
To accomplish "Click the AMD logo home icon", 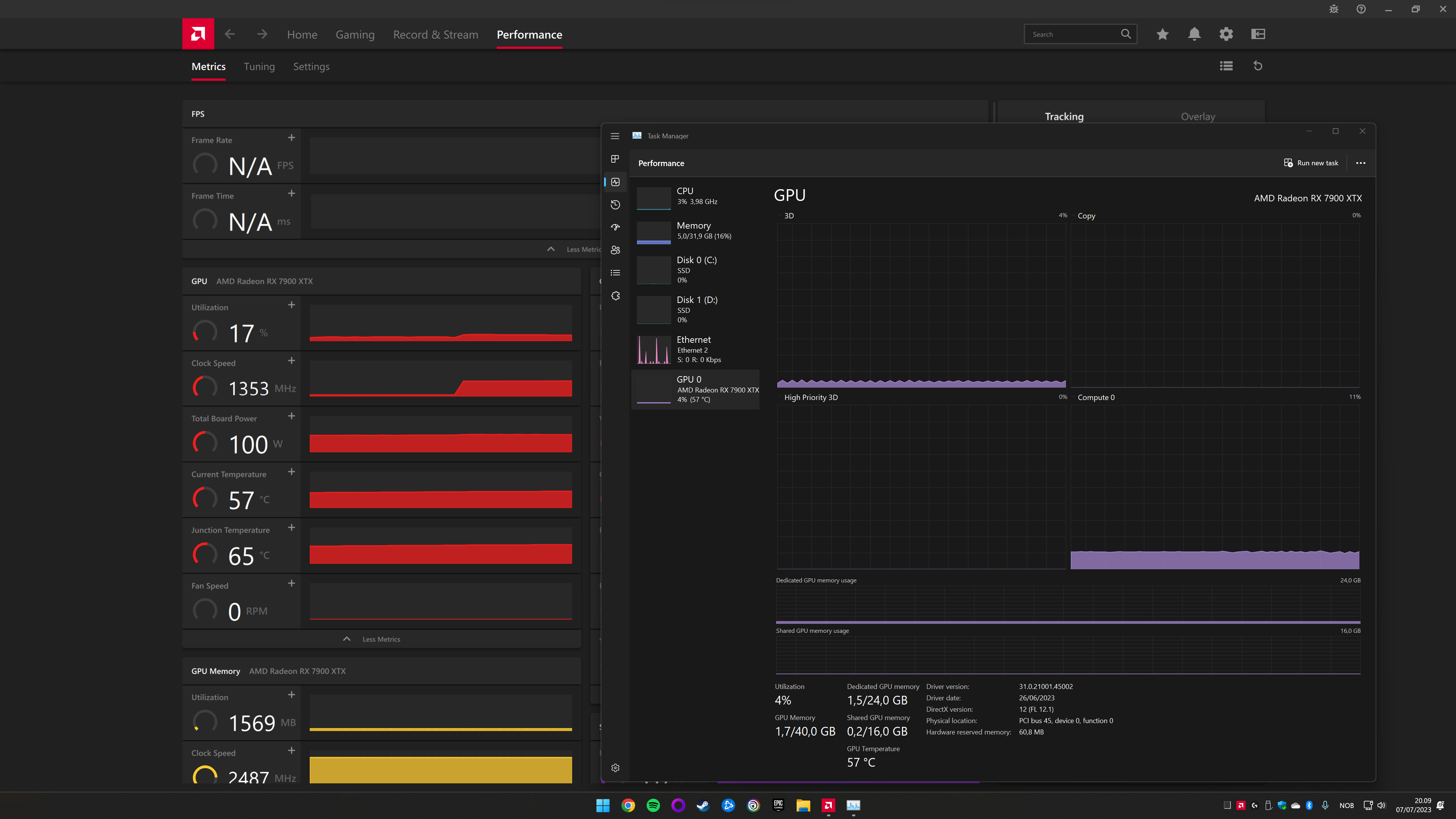I will (198, 34).
